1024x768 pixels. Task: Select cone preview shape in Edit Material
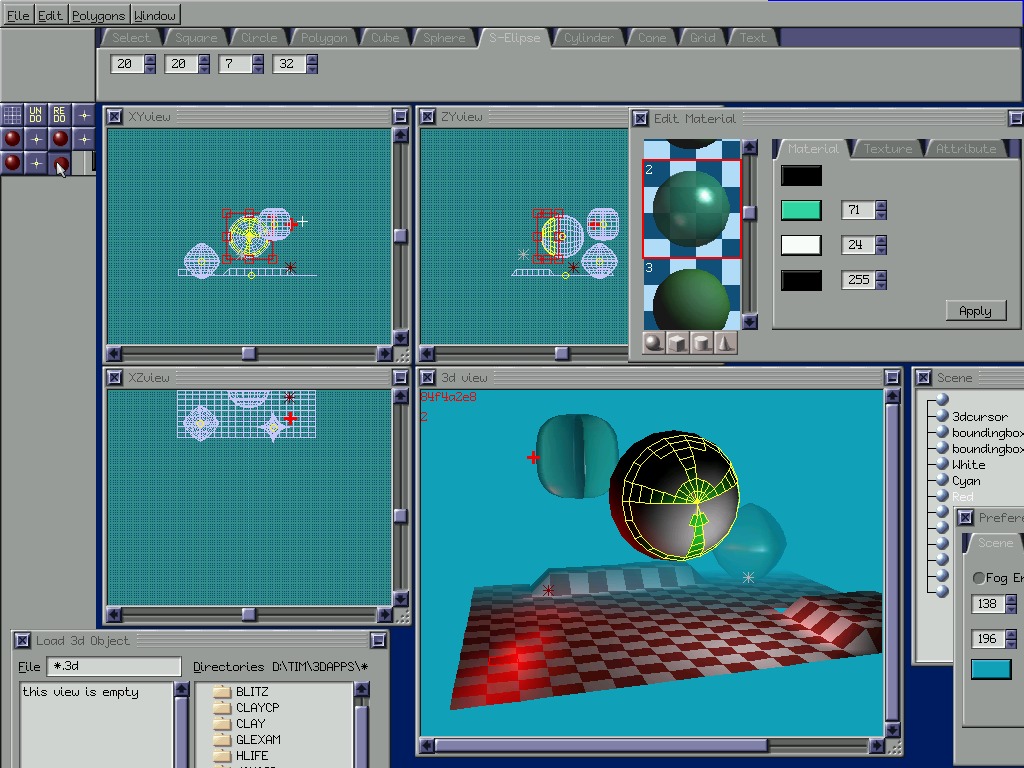[x=726, y=343]
